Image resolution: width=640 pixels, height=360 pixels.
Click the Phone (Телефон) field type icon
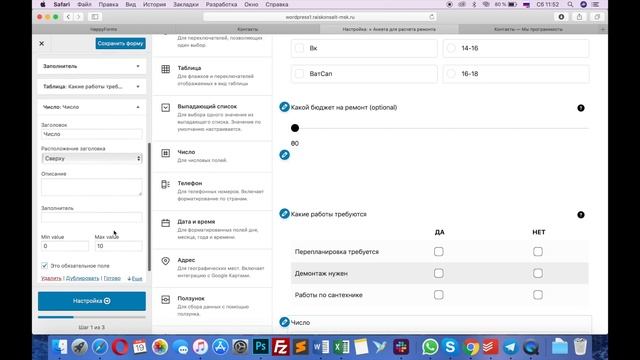pos(165,184)
